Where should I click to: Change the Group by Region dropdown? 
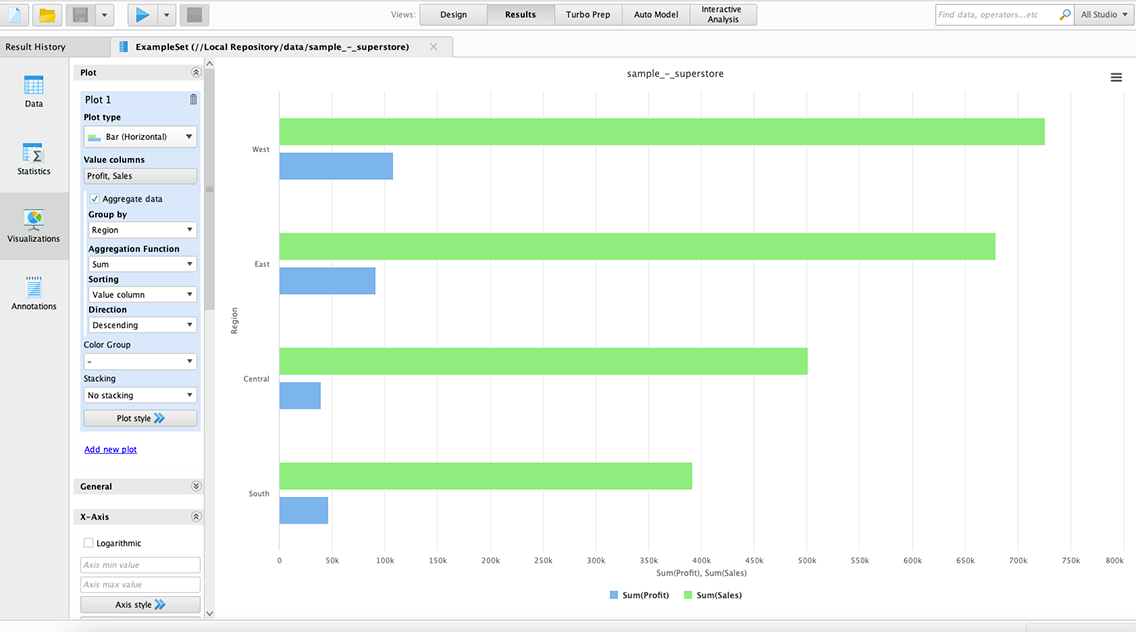[x=140, y=229]
